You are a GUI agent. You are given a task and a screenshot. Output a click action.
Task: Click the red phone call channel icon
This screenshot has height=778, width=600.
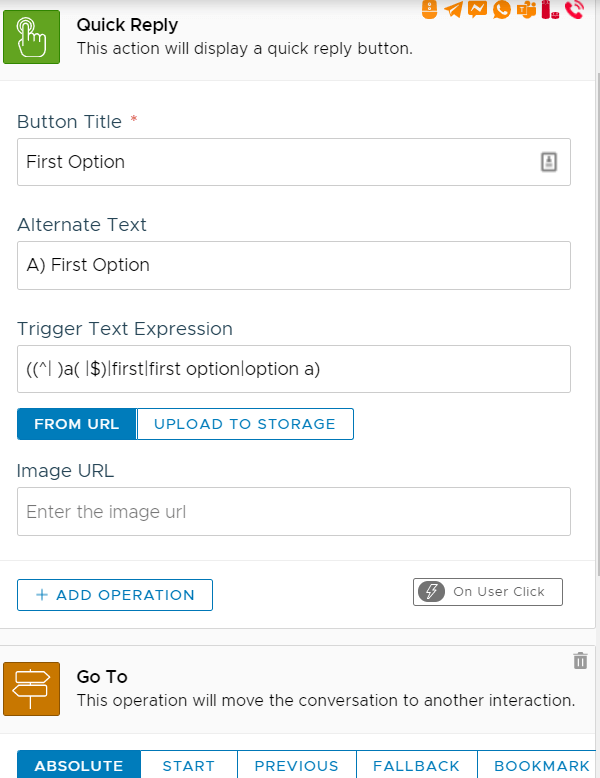click(x=574, y=9)
